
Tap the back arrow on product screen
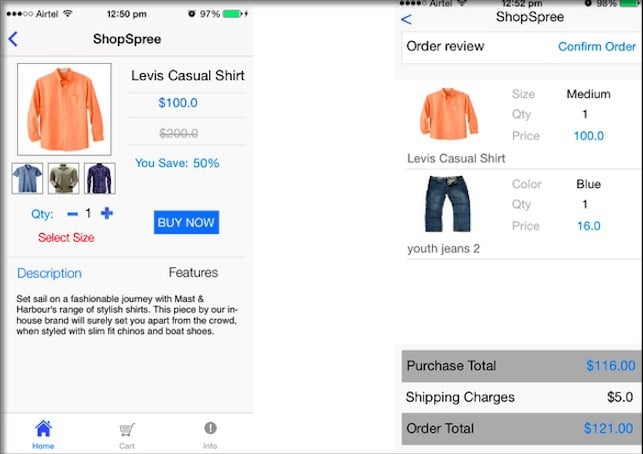pyautogui.click(x=13, y=39)
